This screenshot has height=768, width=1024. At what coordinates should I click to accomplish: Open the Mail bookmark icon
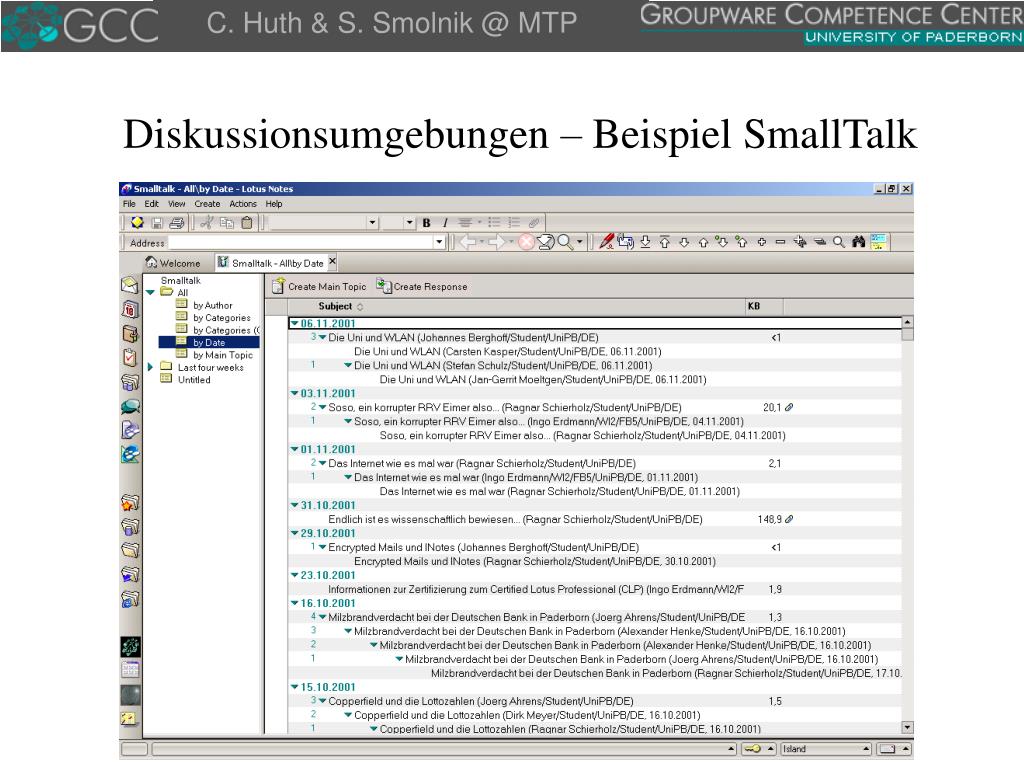coord(130,285)
